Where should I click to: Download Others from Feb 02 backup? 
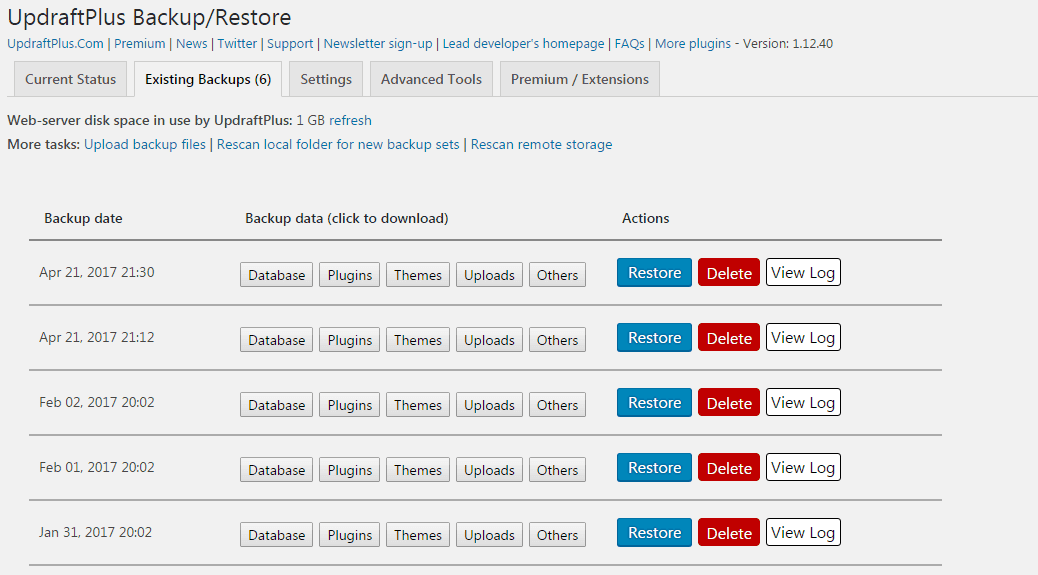click(557, 405)
